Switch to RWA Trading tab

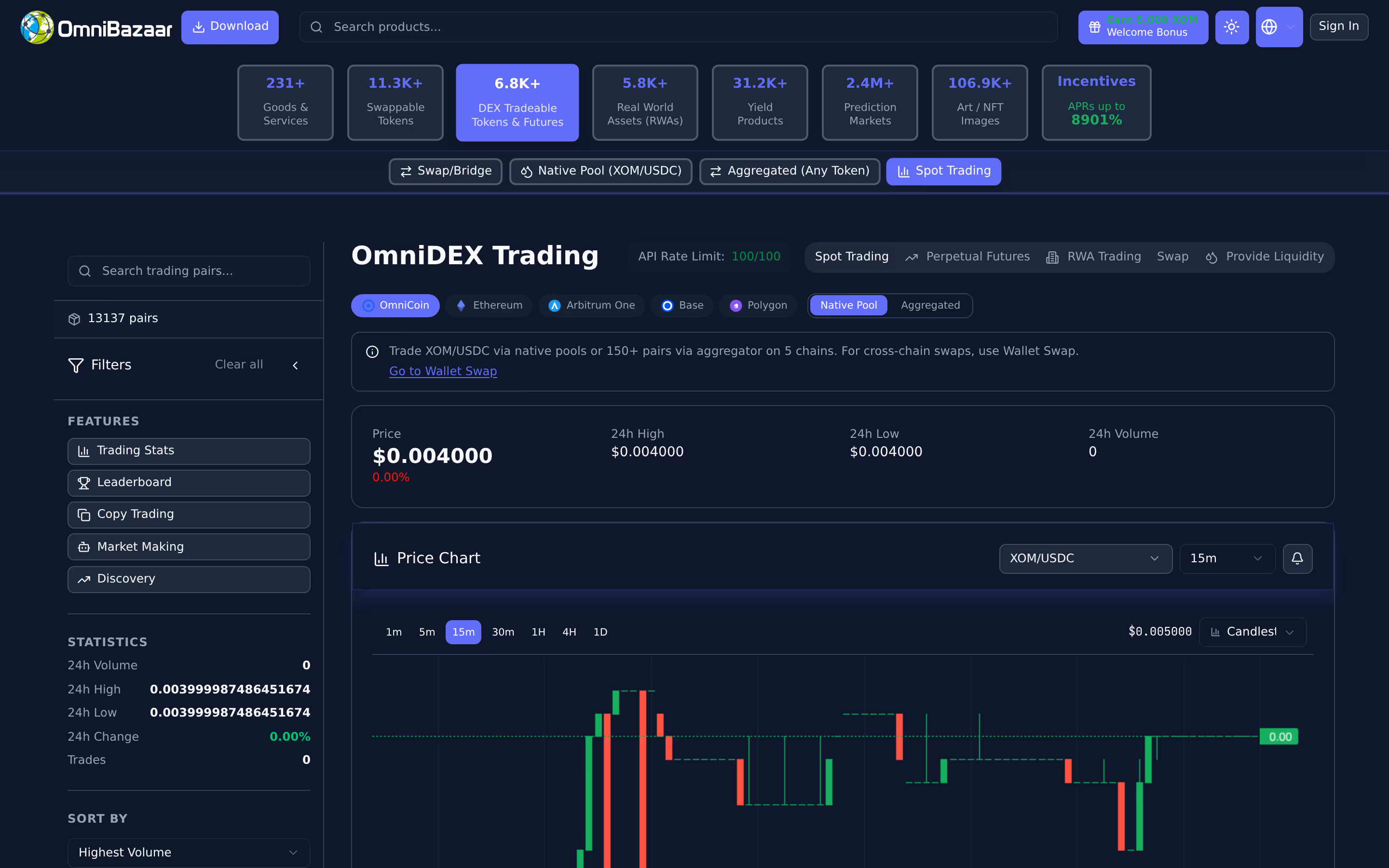pyautogui.click(x=1094, y=257)
